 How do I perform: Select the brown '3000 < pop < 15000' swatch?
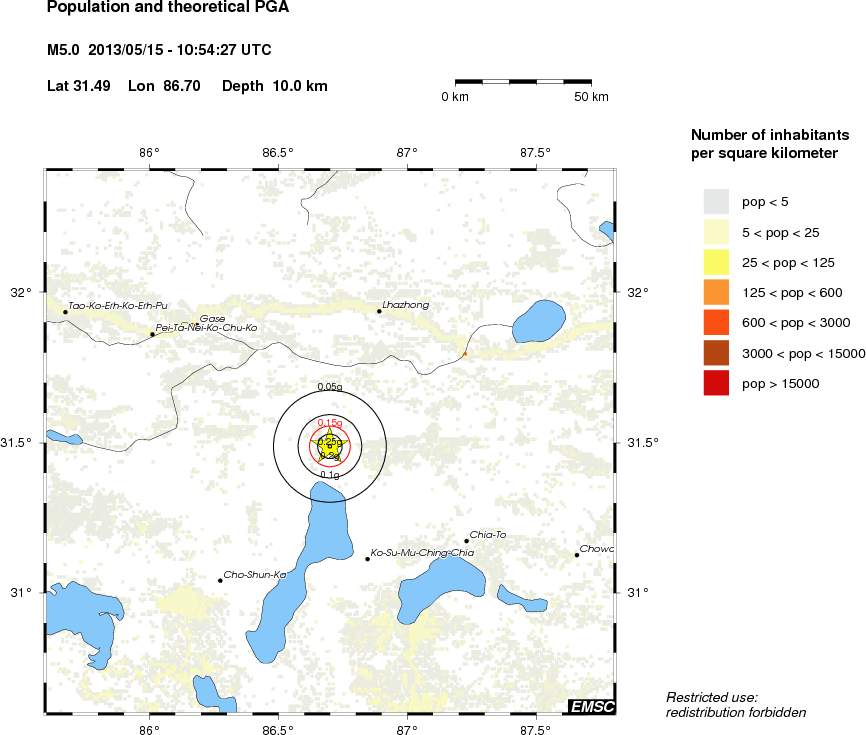[x=716, y=352]
